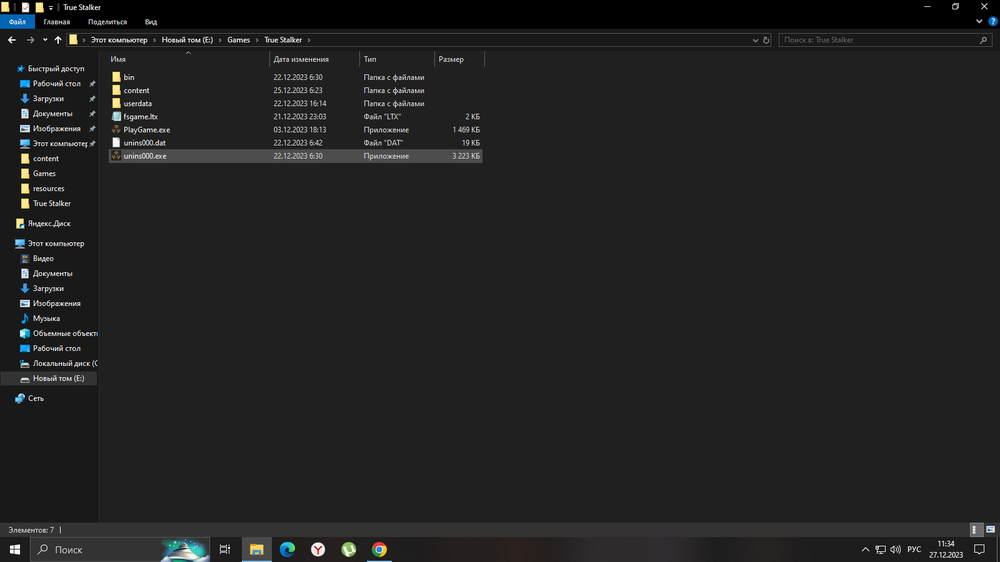Image resolution: width=1000 pixels, height=562 pixels.
Task: Select Новый том (E:) in sidebar
Action: pos(50,378)
